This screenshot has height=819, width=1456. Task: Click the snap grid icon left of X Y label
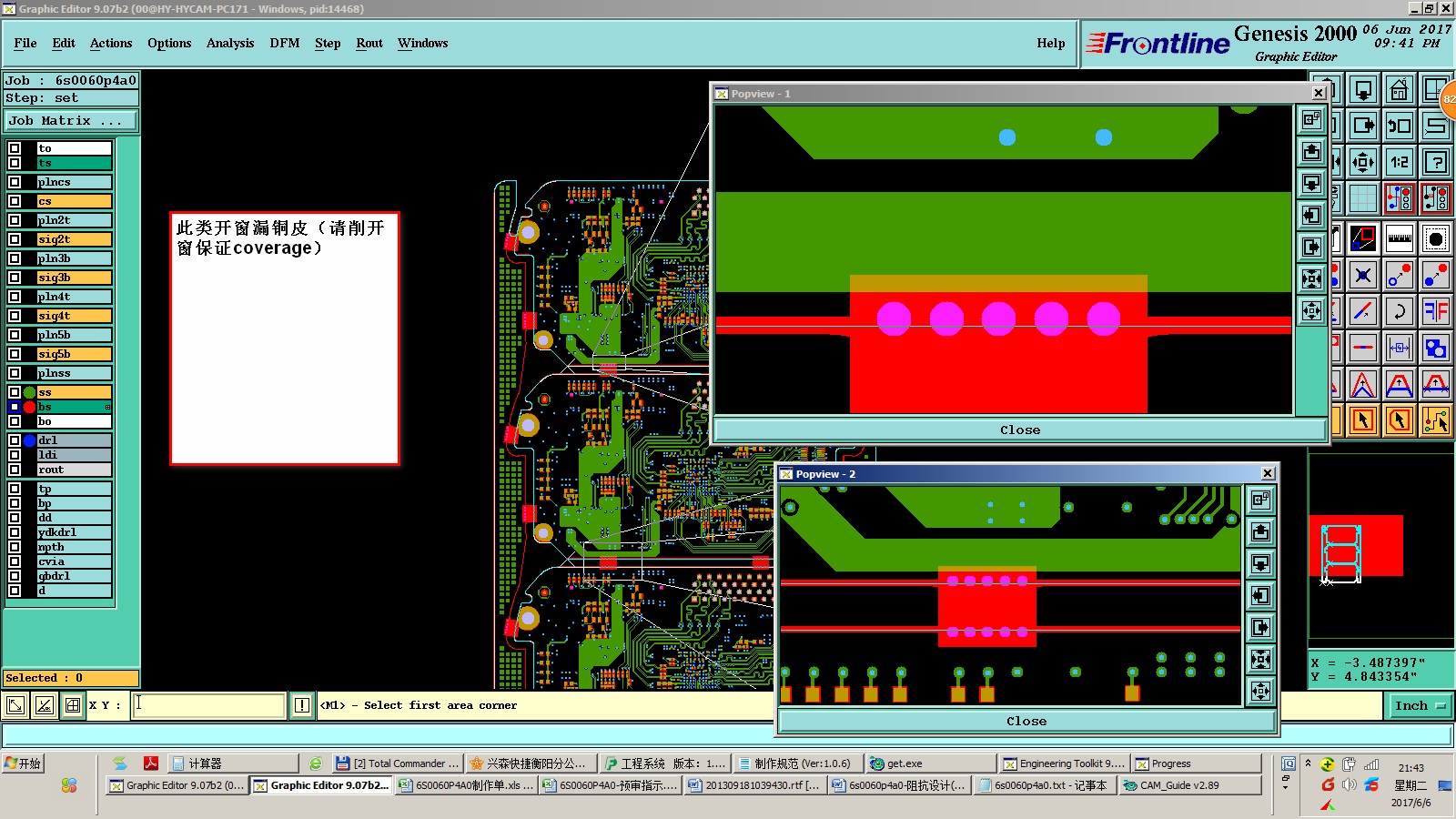click(x=73, y=705)
